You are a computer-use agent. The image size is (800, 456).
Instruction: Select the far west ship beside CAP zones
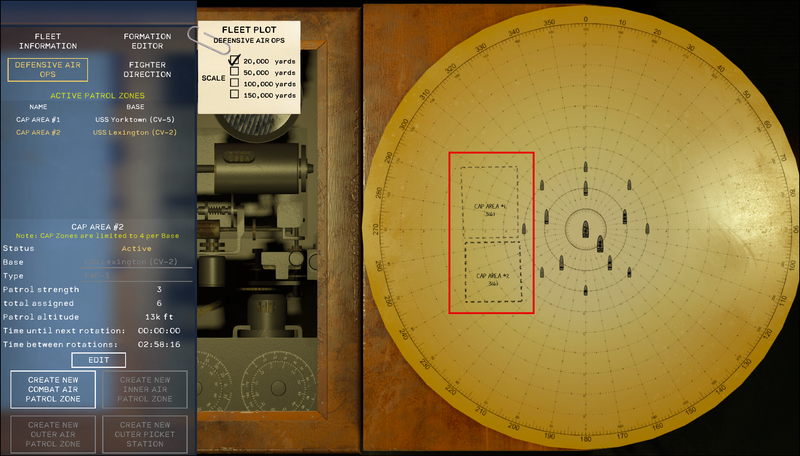click(x=524, y=229)
